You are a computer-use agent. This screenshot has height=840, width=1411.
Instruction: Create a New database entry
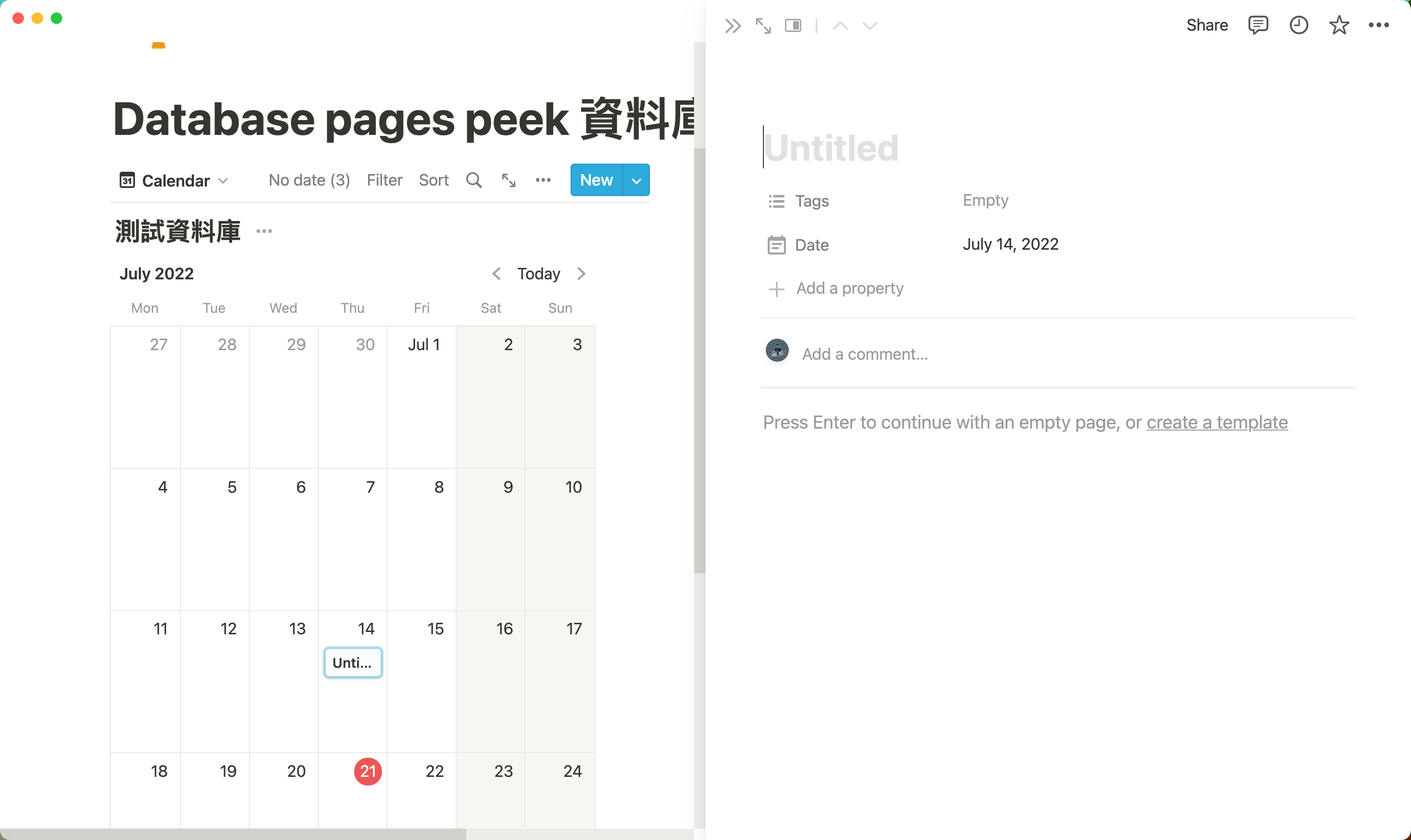tap(596, 180)
